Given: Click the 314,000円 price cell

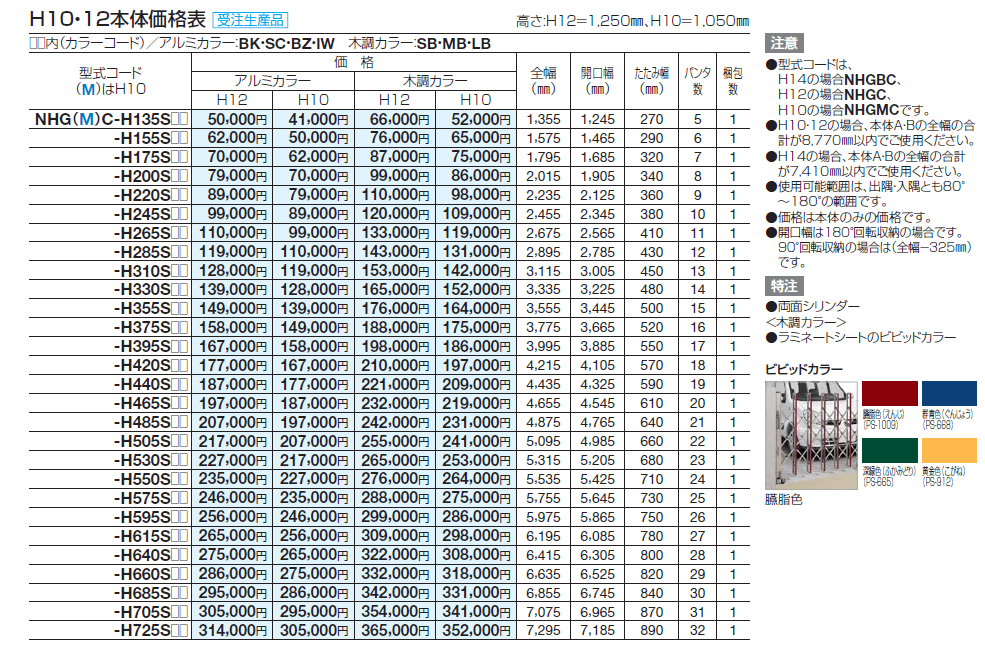Looking at the screenshot, I should coord(232,631).
